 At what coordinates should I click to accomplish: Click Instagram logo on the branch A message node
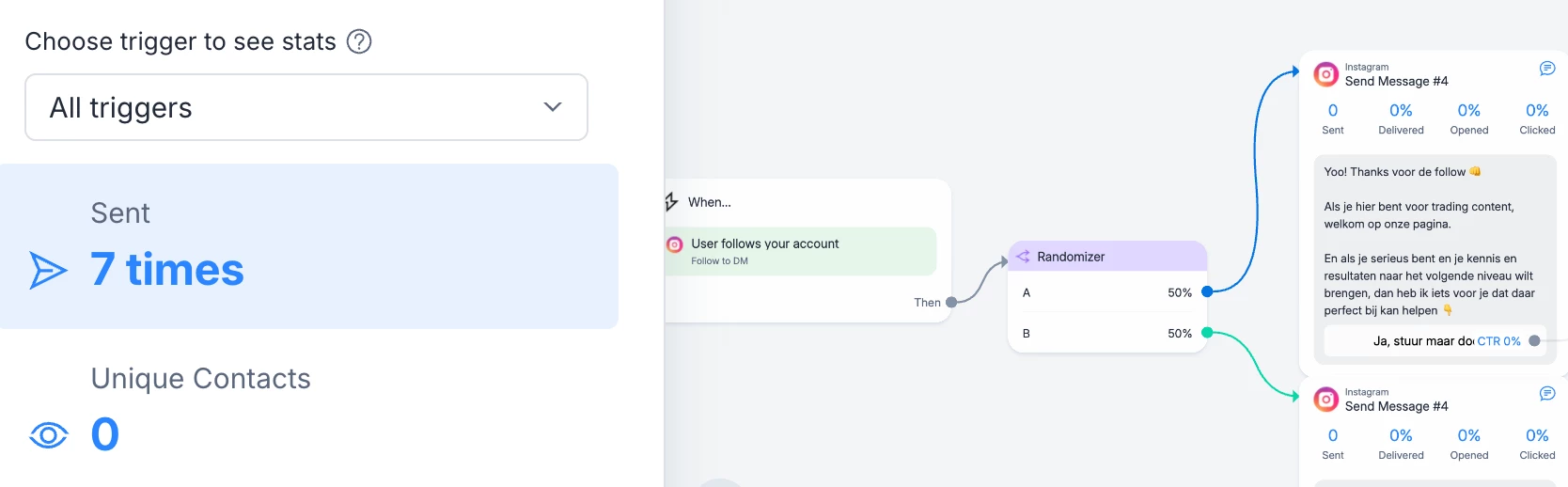click(x=1325, y=74)
